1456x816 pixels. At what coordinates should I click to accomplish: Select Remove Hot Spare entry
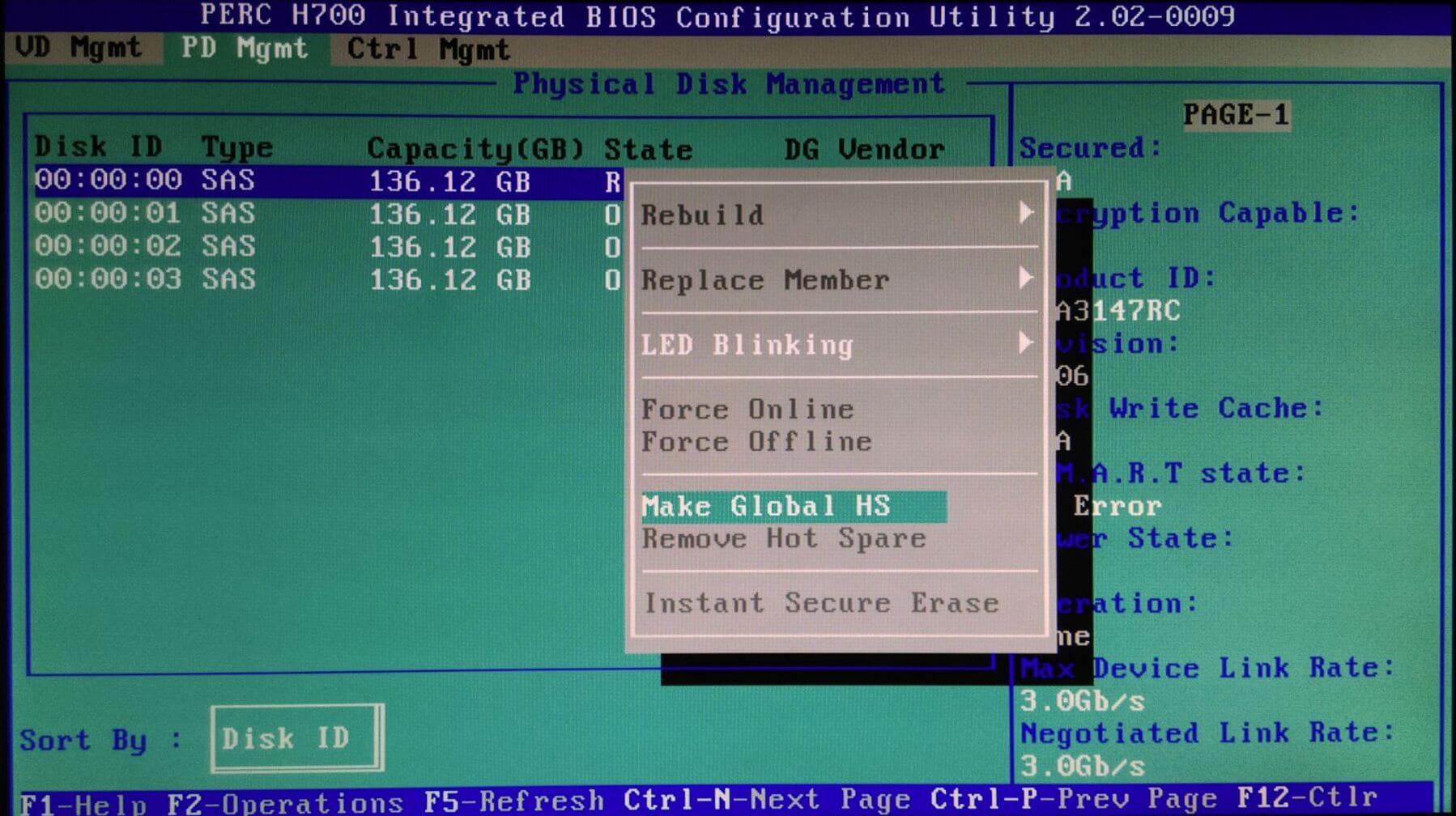click(x=784, y=539)
